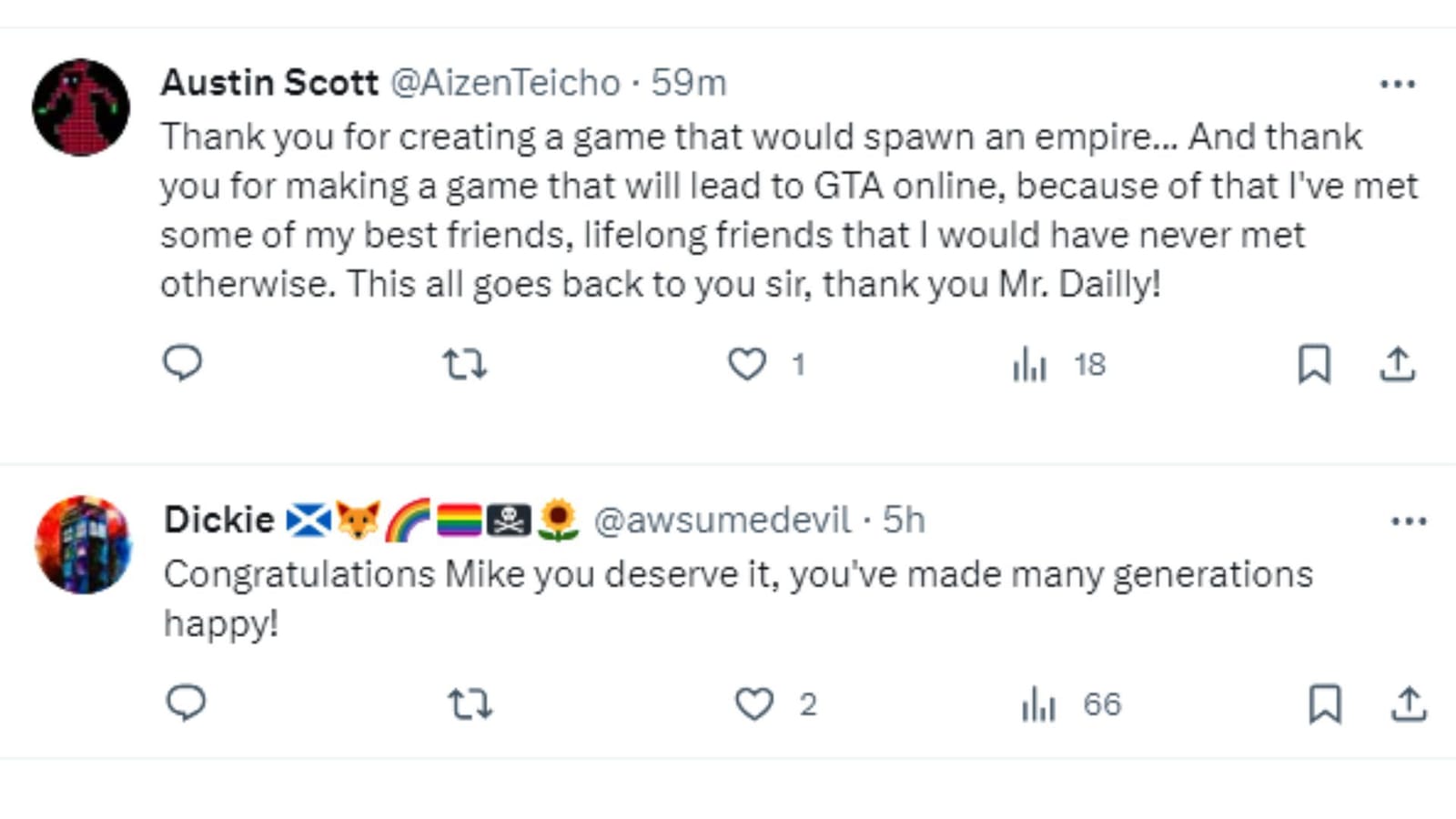Open more options on Austin Scott's tweet
This screenshot has width=1456, height=819.
click(1398, 84)
